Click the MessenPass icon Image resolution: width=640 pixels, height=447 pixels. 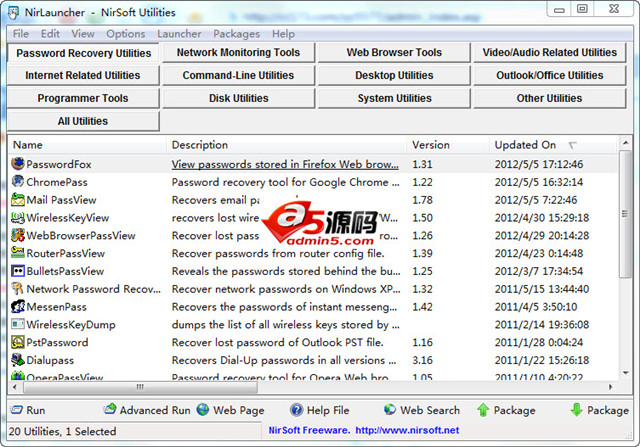coord(18,307)
